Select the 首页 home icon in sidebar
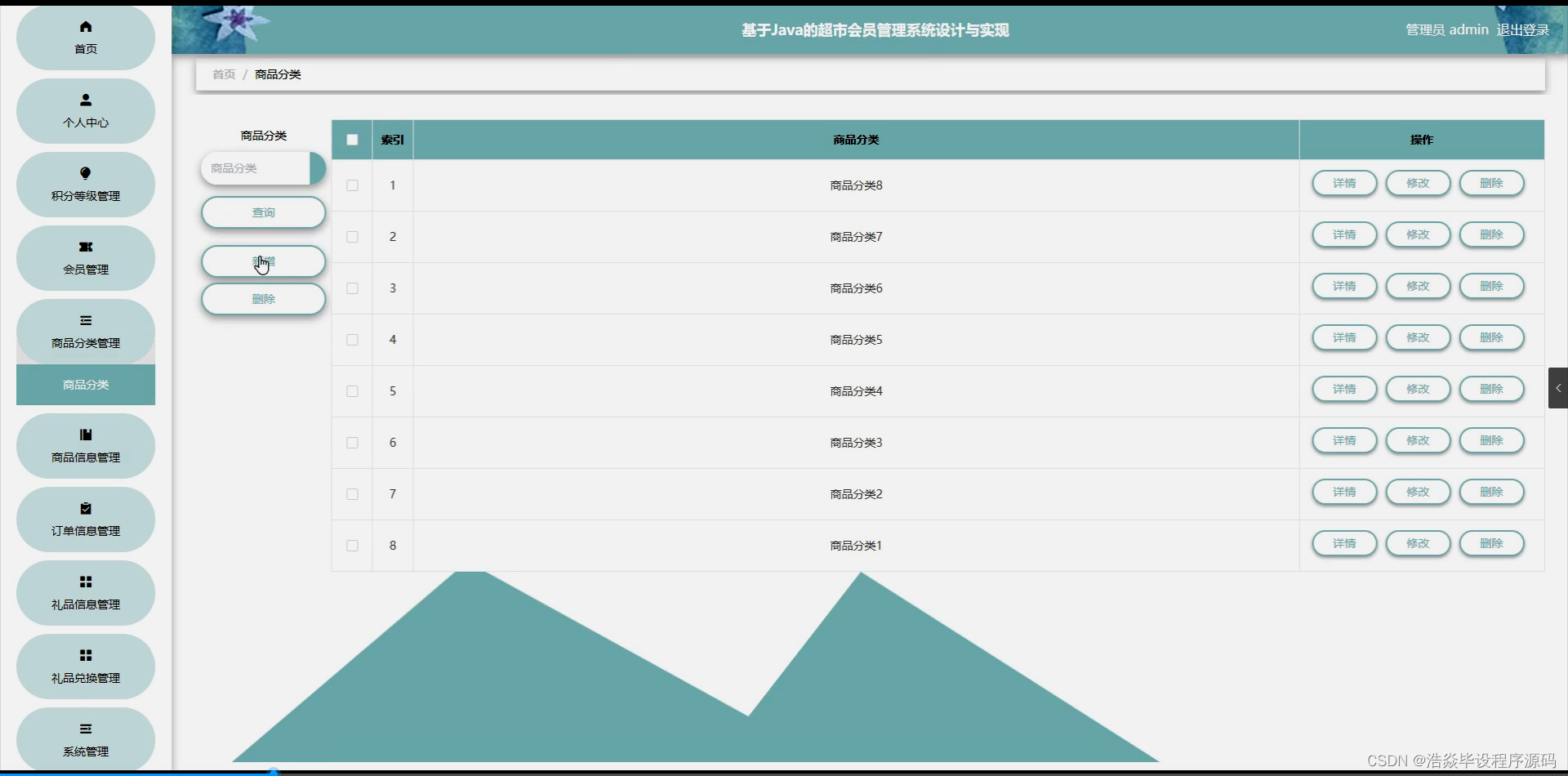Image resolution: width=1568 pixels, height=776 pixels. (85, 28)
